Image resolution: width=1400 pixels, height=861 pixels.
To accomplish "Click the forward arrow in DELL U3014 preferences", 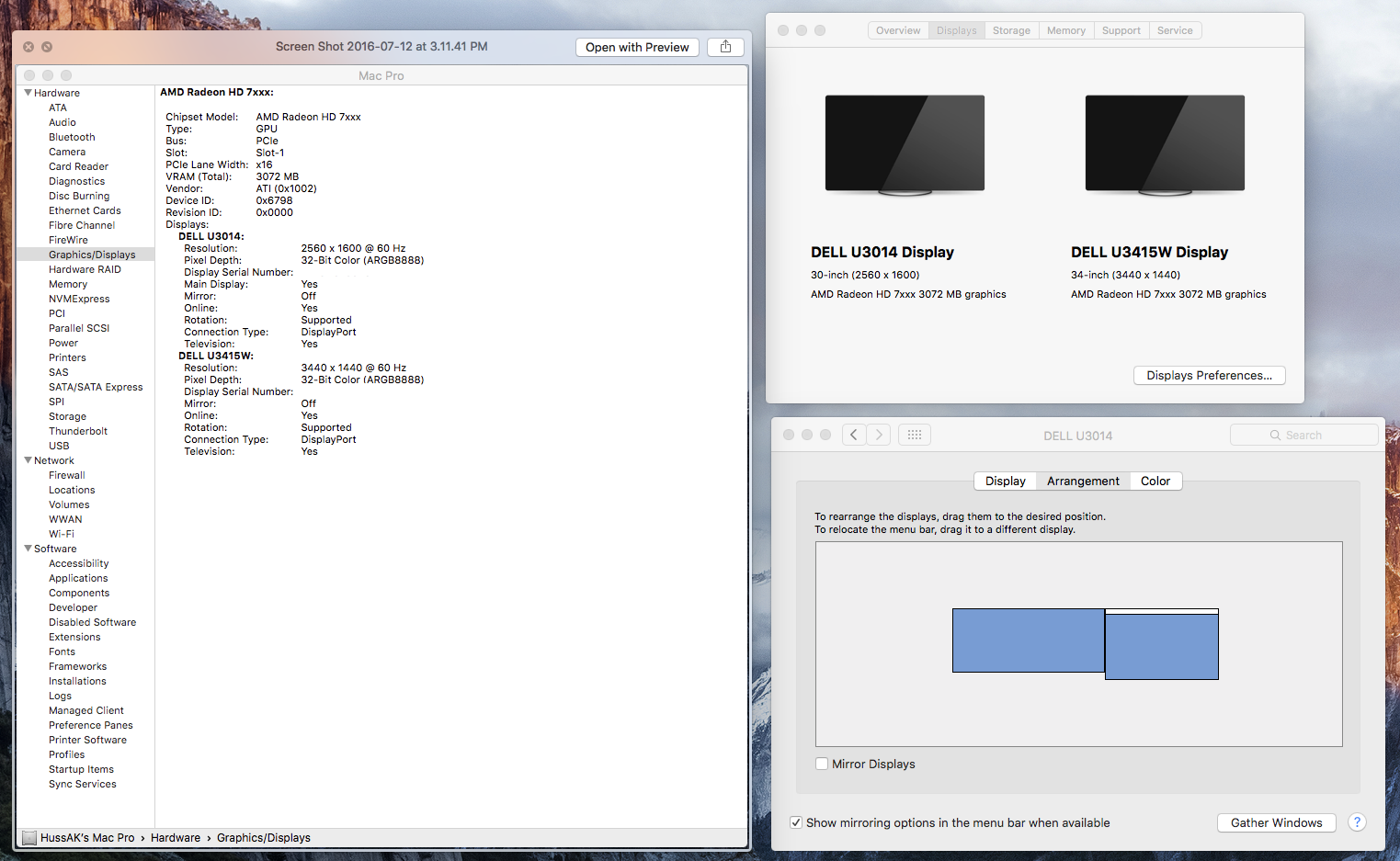I will coord(879,435).
